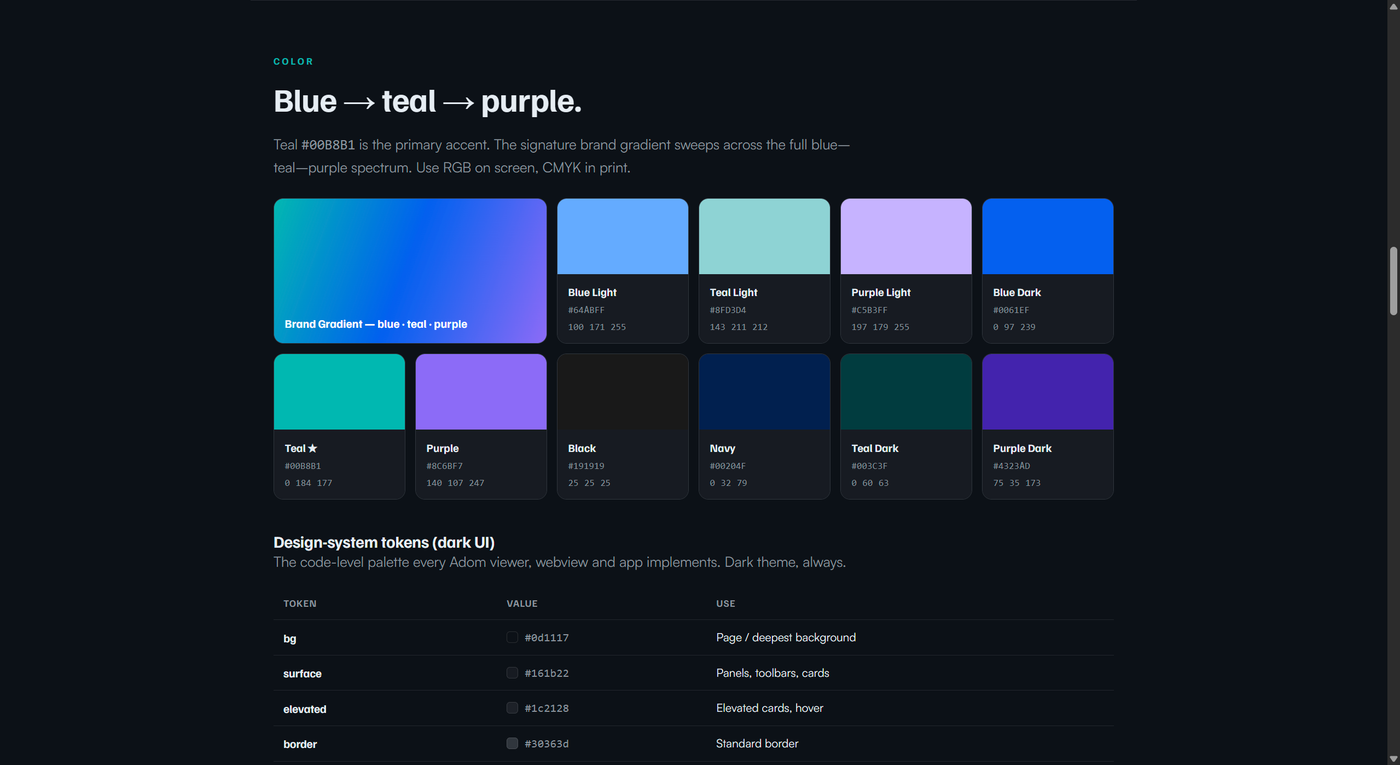
Task: Click the #161b22 hex value
Action: point(547,673)
